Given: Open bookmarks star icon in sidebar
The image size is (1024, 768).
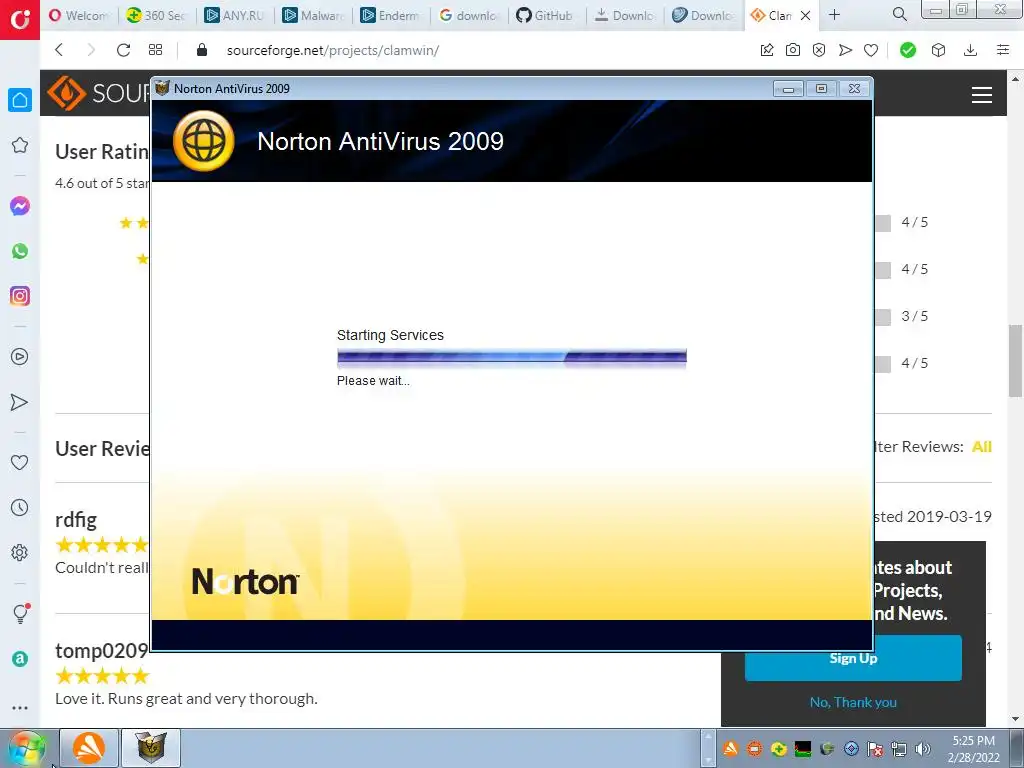Looking at the screenshot, I should click(20, 145).
